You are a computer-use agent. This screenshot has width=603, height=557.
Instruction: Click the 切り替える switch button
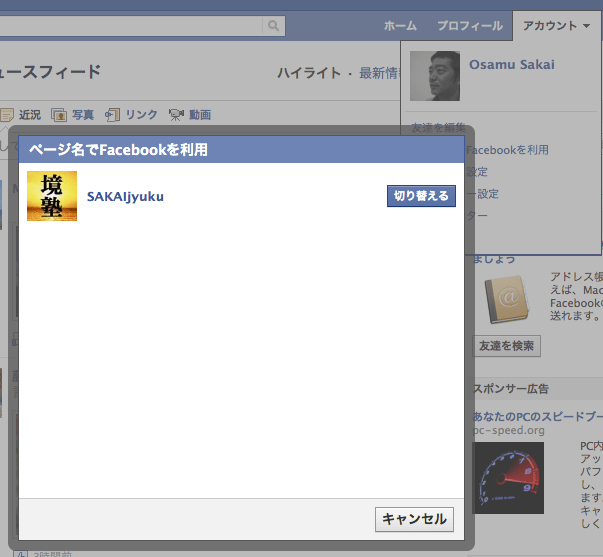coord(421,196)
